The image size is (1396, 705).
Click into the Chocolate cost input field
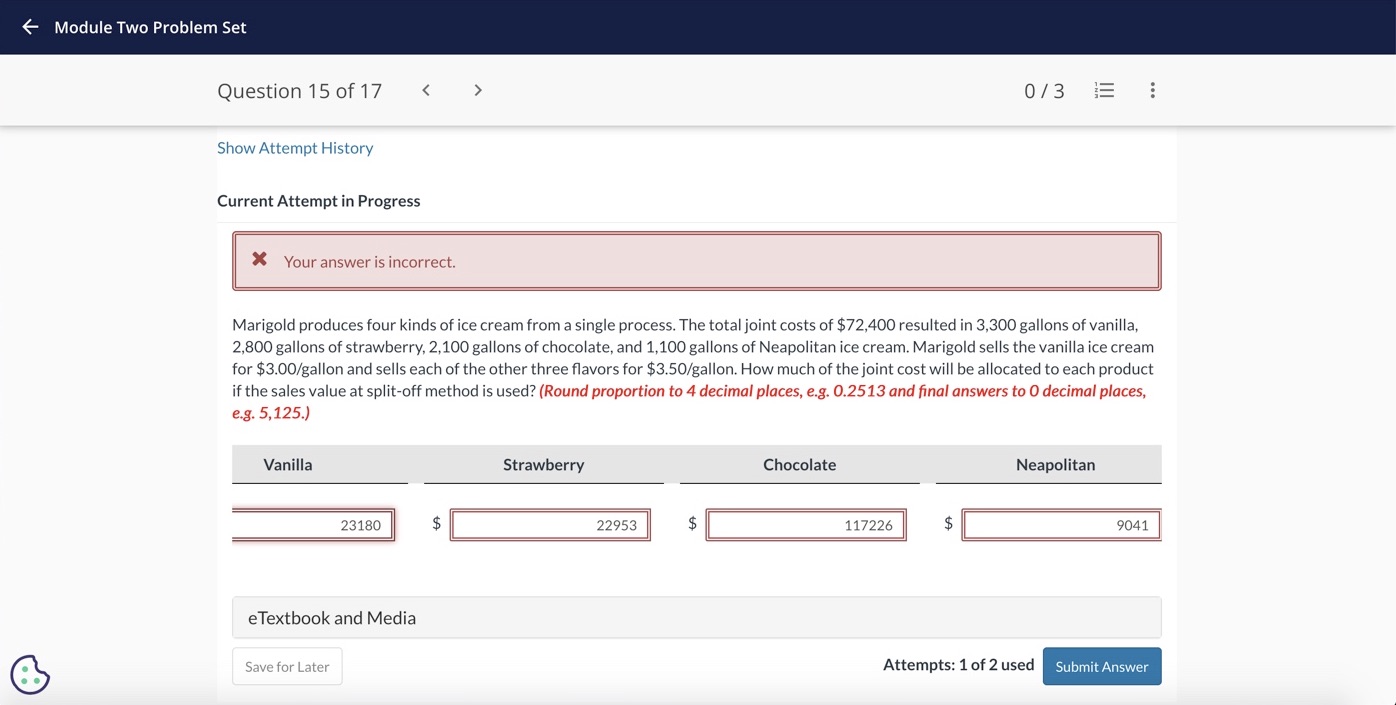[x=805, y=525]
